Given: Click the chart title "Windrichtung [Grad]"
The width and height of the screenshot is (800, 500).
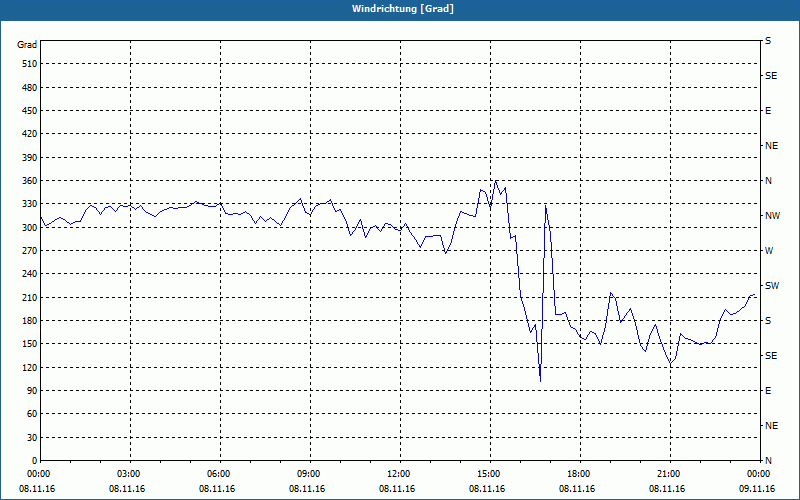Looking at the screenshot, I should (403, 9).
